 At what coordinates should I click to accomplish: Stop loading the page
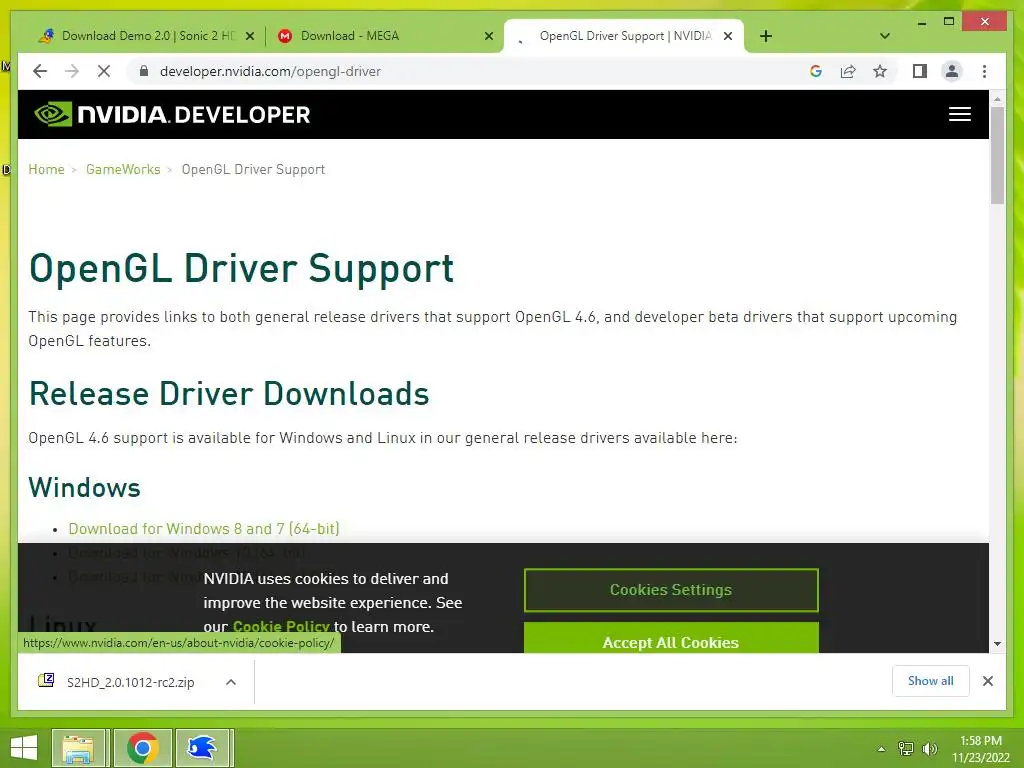coord(104,71)
